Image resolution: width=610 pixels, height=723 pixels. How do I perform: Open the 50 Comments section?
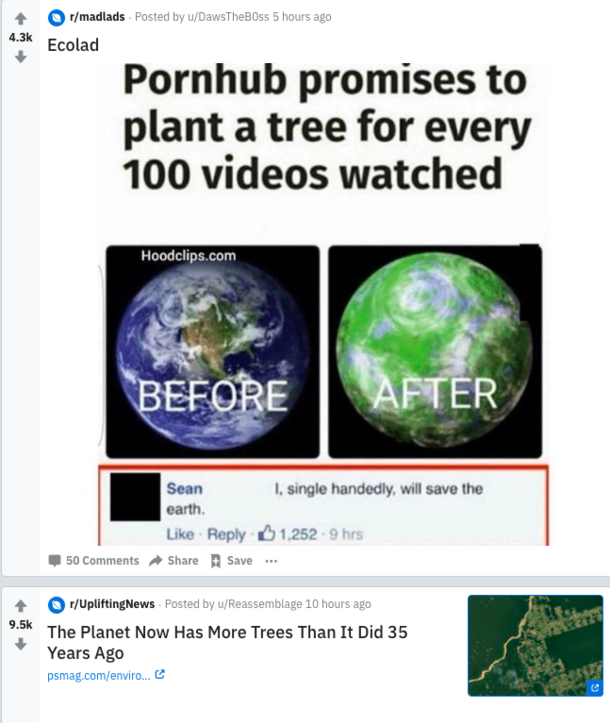94,561
